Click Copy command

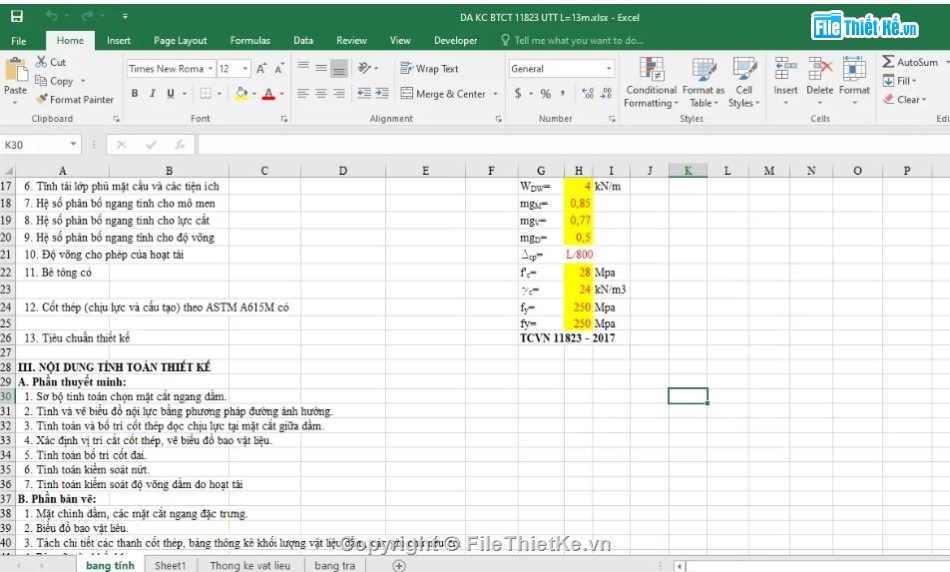pos(54,81)
